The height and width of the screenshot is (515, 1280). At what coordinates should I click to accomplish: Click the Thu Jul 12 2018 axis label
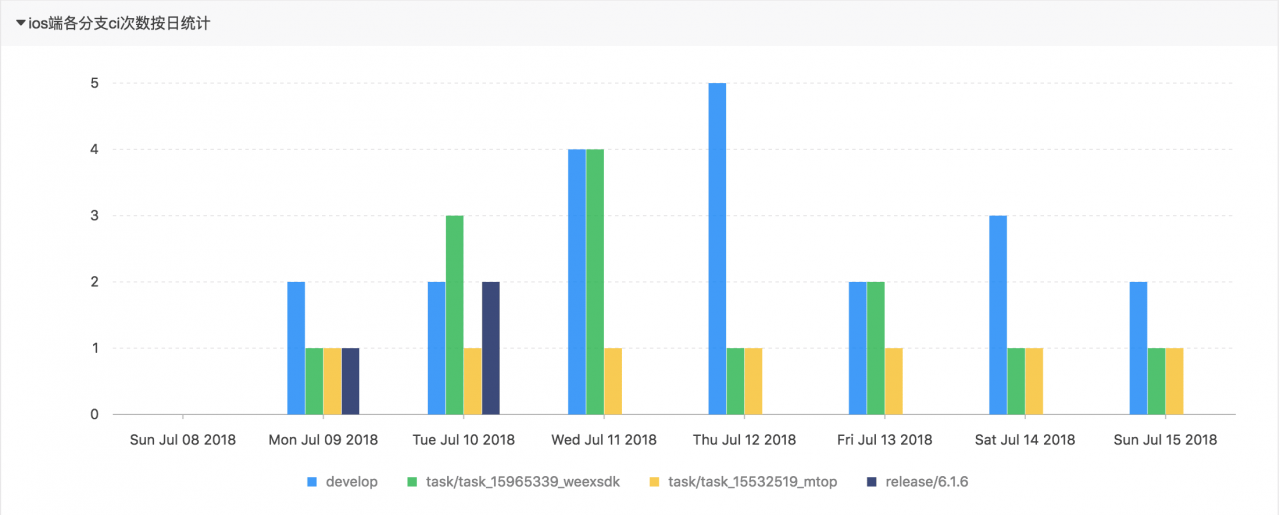[744, 439]
